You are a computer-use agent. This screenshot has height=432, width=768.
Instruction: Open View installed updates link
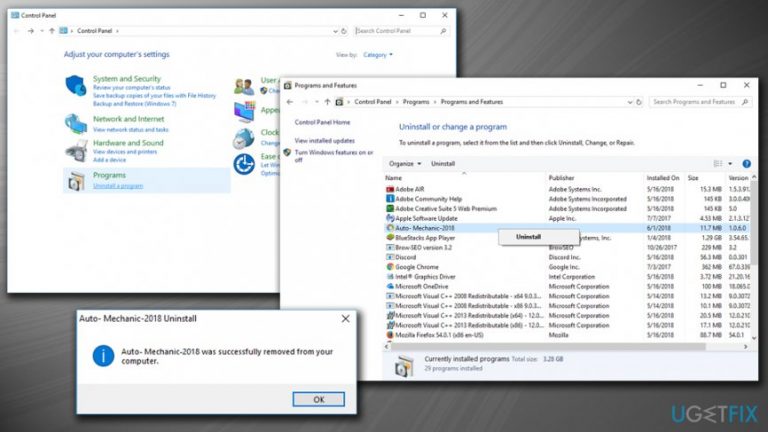[x=324, y=141]
